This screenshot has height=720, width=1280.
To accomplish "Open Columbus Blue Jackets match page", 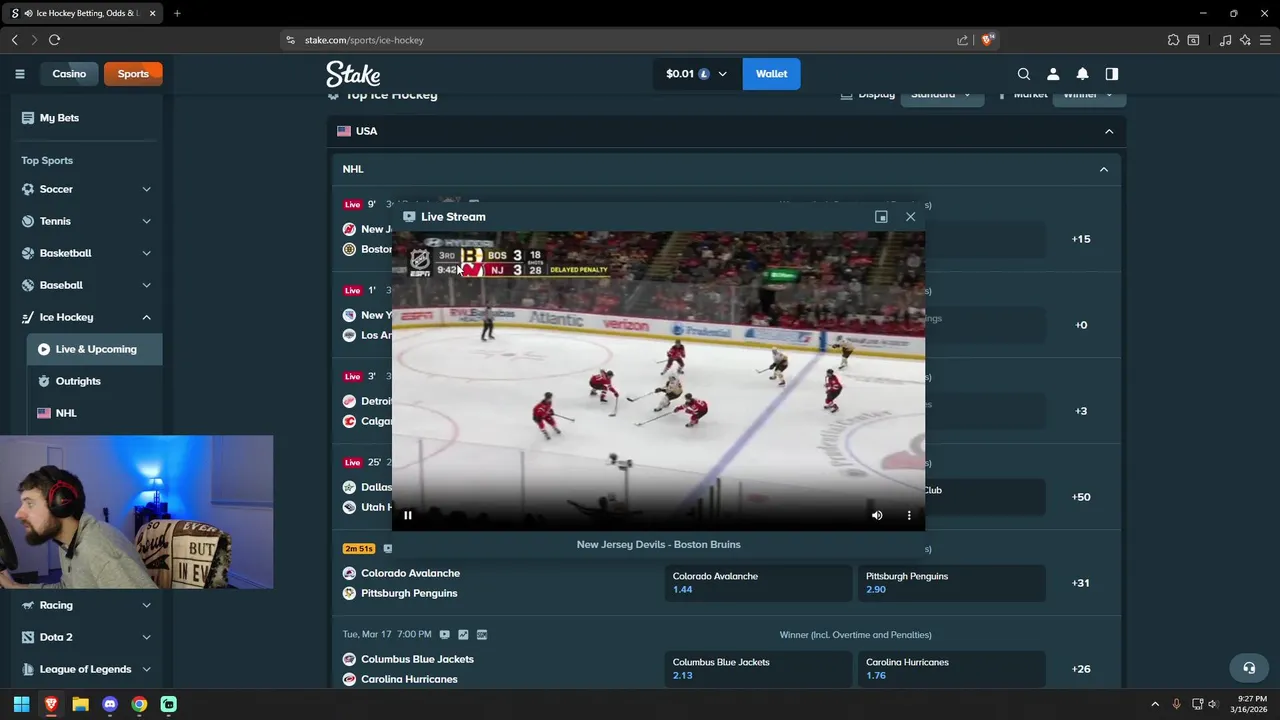I will 417,659.
